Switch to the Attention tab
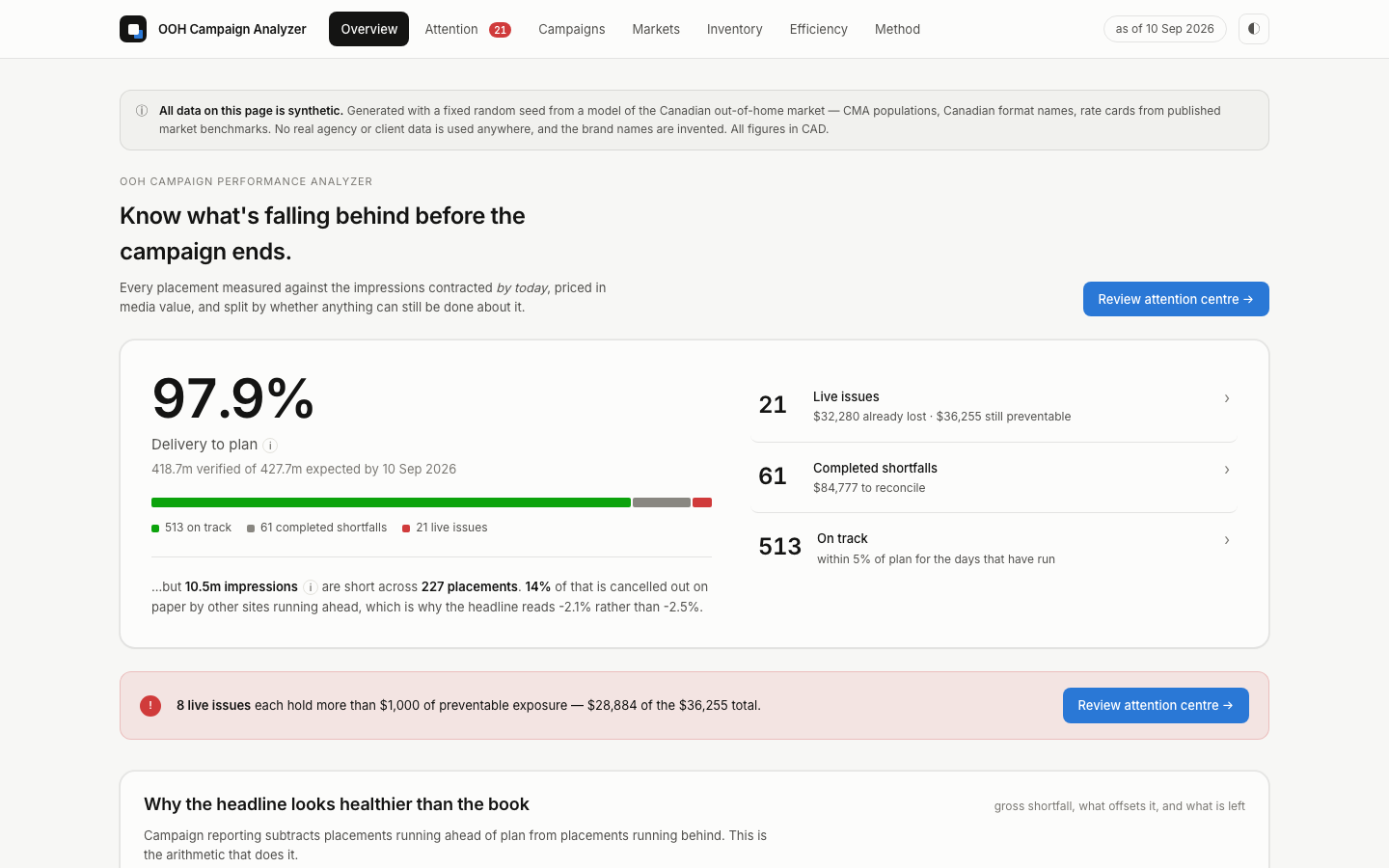Screen dimensions: 1389x868 (468, 29)
